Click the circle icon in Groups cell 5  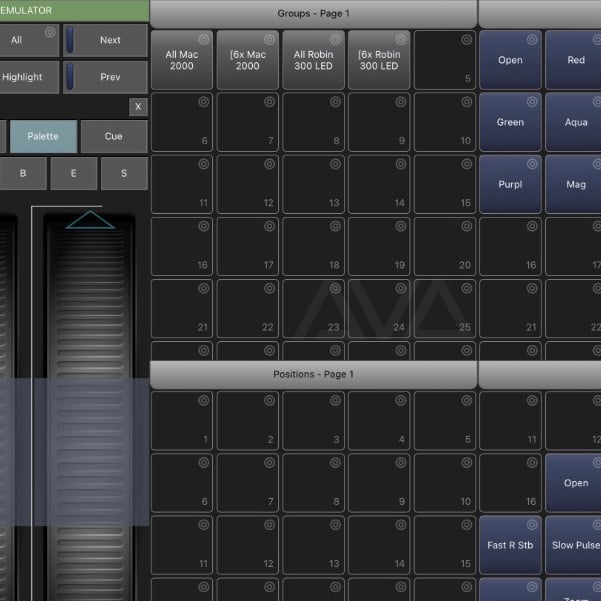point(466,39)
